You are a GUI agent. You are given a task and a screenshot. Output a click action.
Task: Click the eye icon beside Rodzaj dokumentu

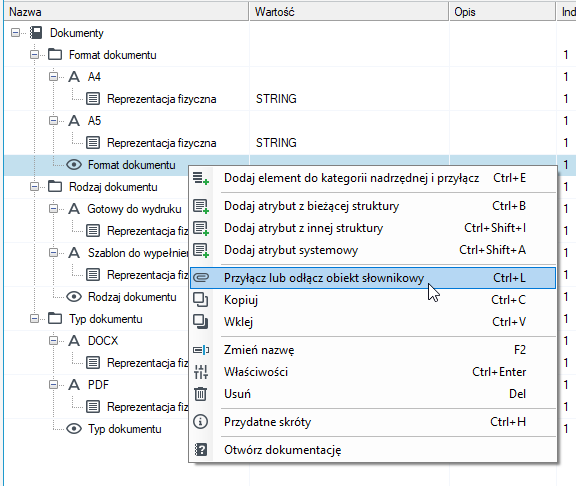click(x=74, y=296)
